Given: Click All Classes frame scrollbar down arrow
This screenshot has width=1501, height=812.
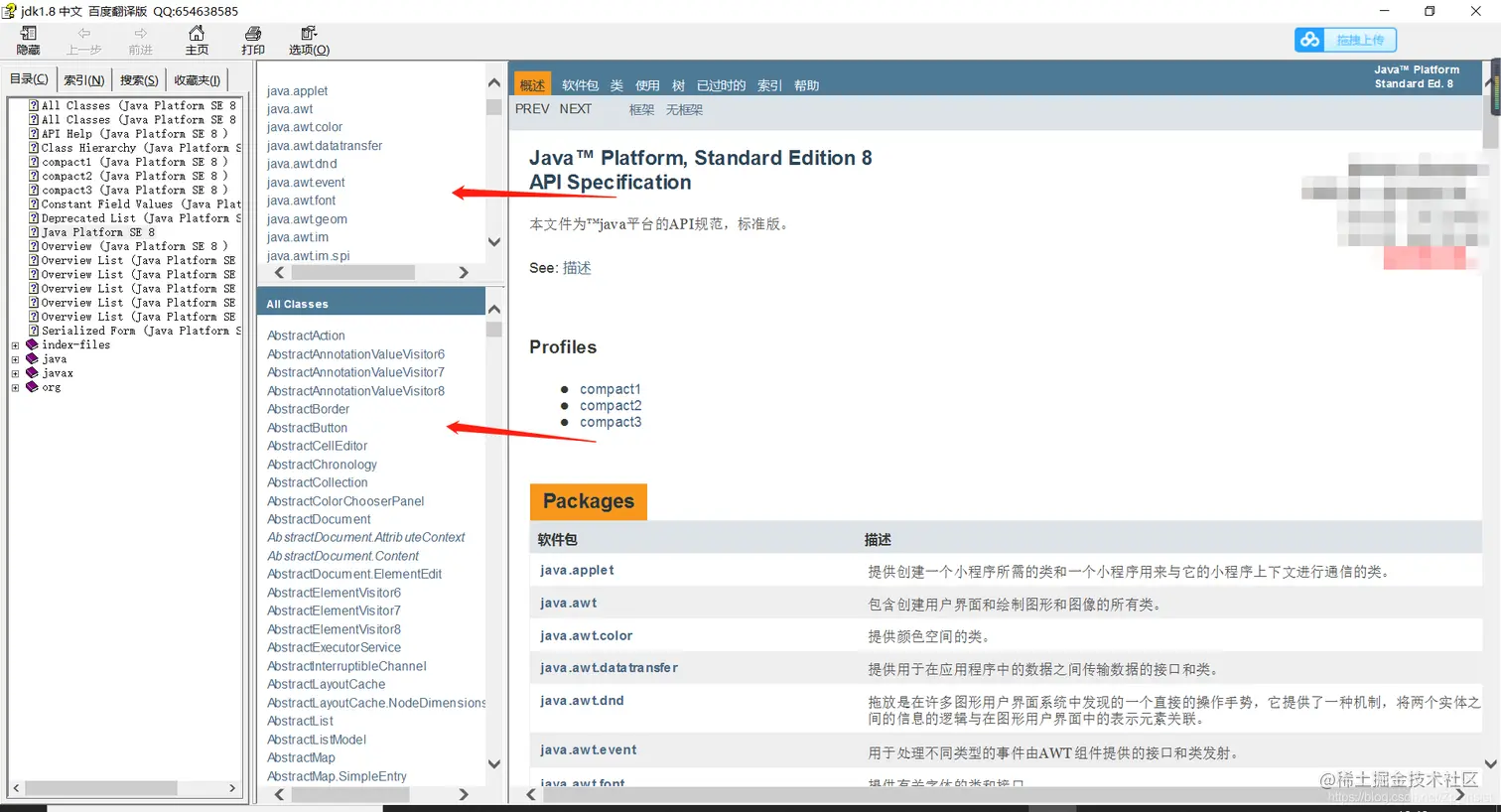Looking at the screenshot, I should tap(494, 763).
